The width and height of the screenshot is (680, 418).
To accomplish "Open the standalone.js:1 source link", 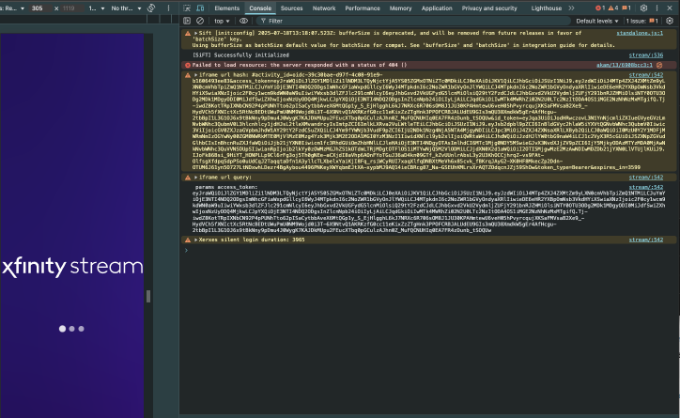I will click(x=639, y=33).
